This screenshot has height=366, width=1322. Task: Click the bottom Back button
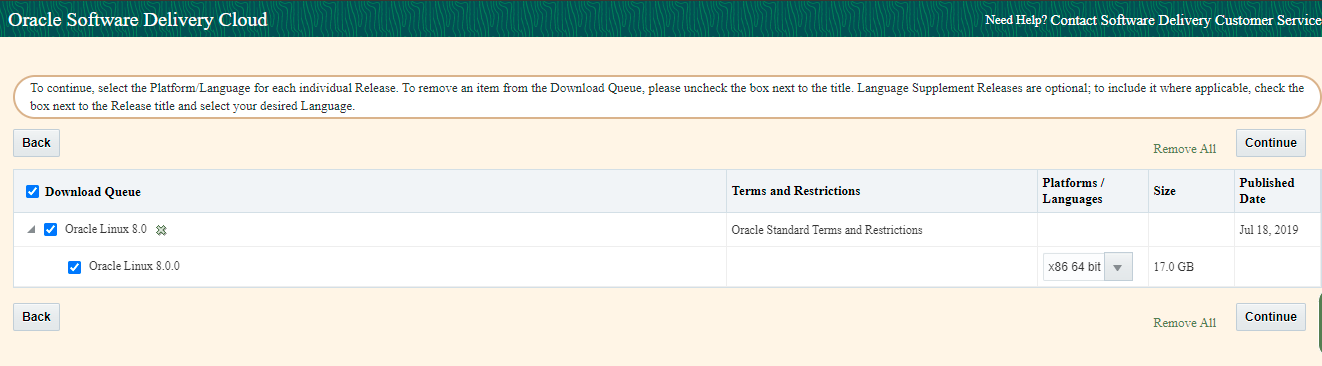[36, 317]
